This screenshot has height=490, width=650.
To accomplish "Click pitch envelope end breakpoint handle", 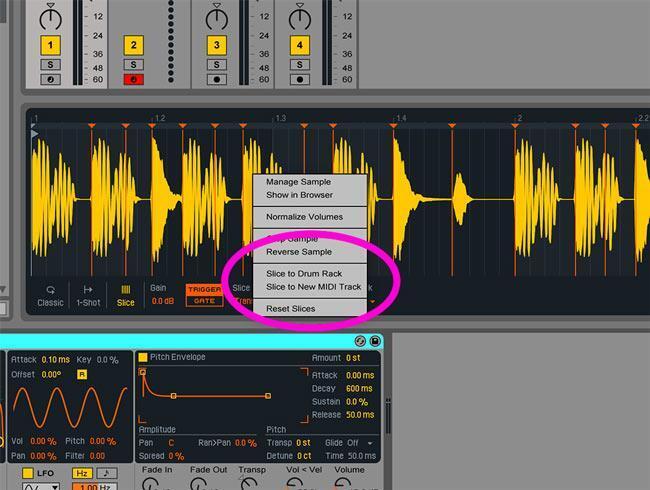I will click(x=268, y=396).
